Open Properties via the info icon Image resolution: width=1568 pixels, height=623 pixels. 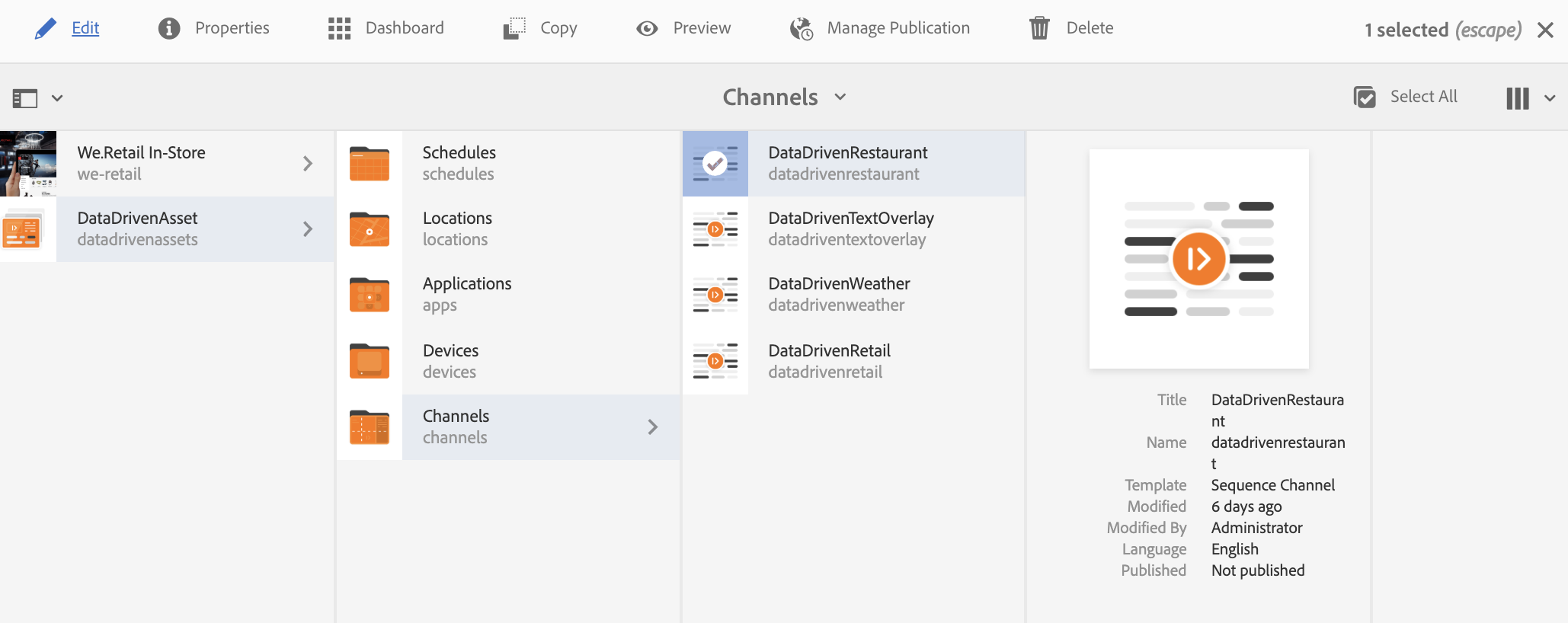169,29
